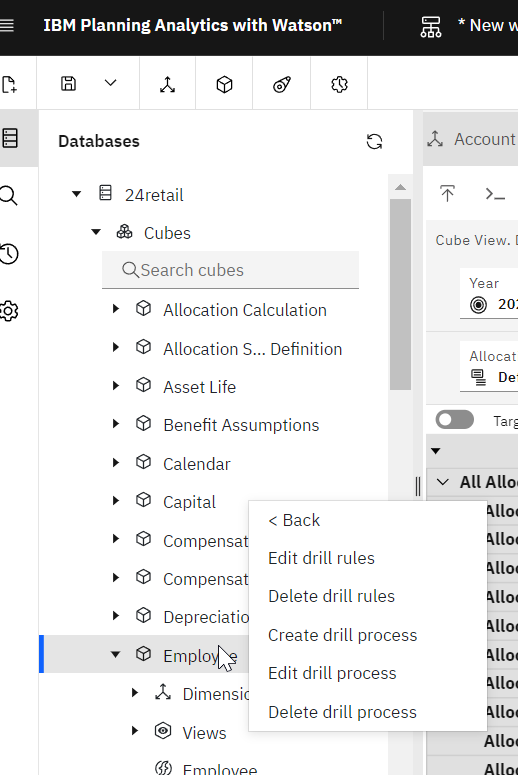Expand the Capital cube
Screen dimensions: 518x775
pyautogui.click(x=116, y=501)
